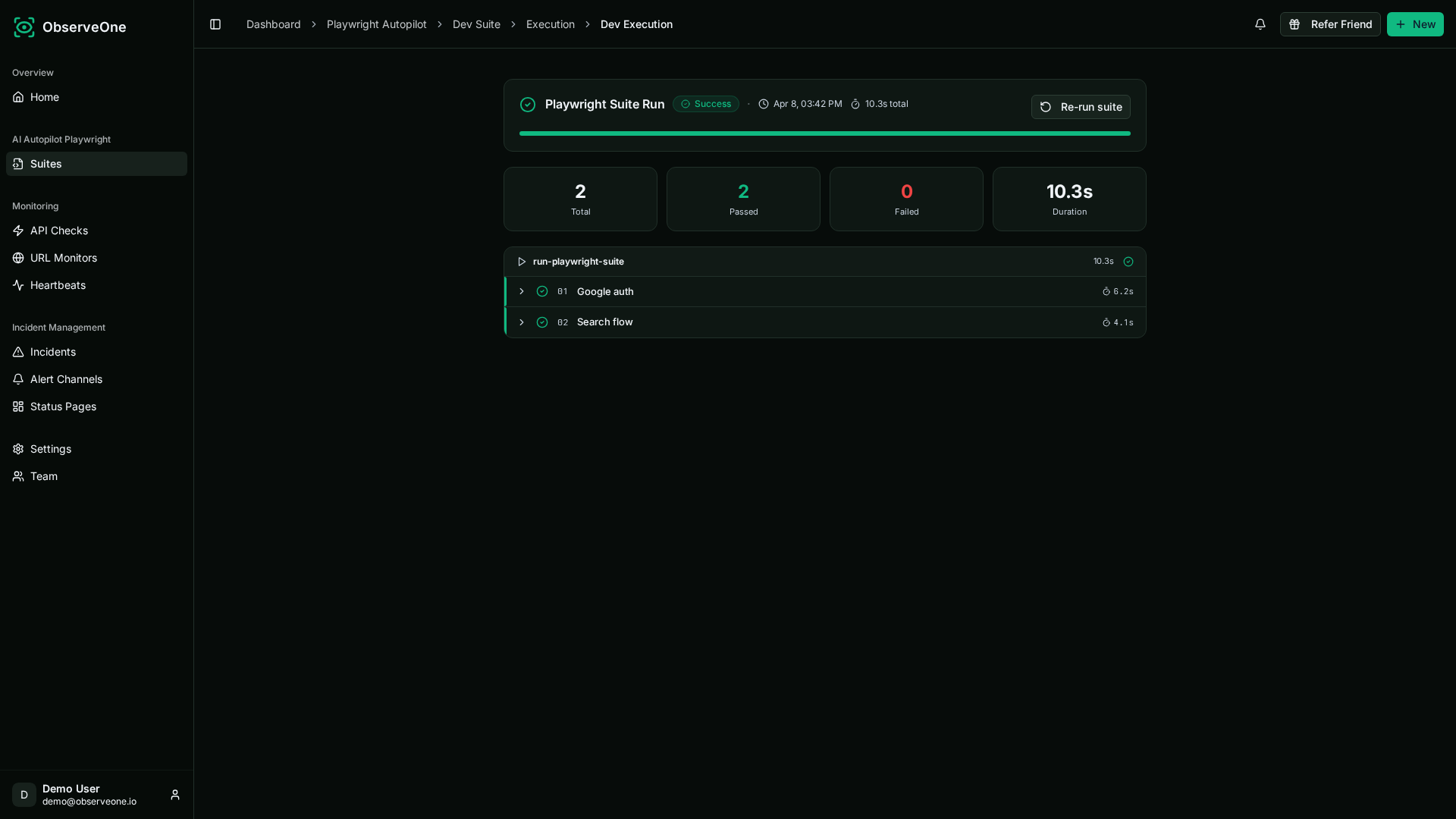
Task: Click the Heartbeats pulse icon
Action: tap(18, 285)
